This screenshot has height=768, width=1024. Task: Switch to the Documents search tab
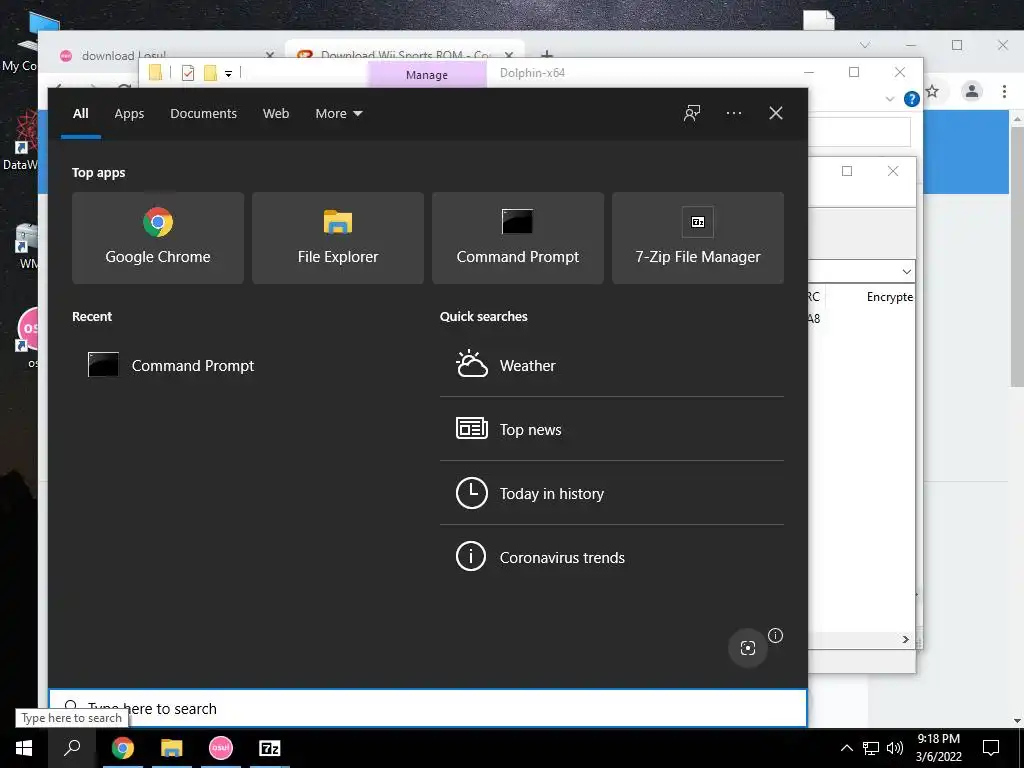point(203,114)
